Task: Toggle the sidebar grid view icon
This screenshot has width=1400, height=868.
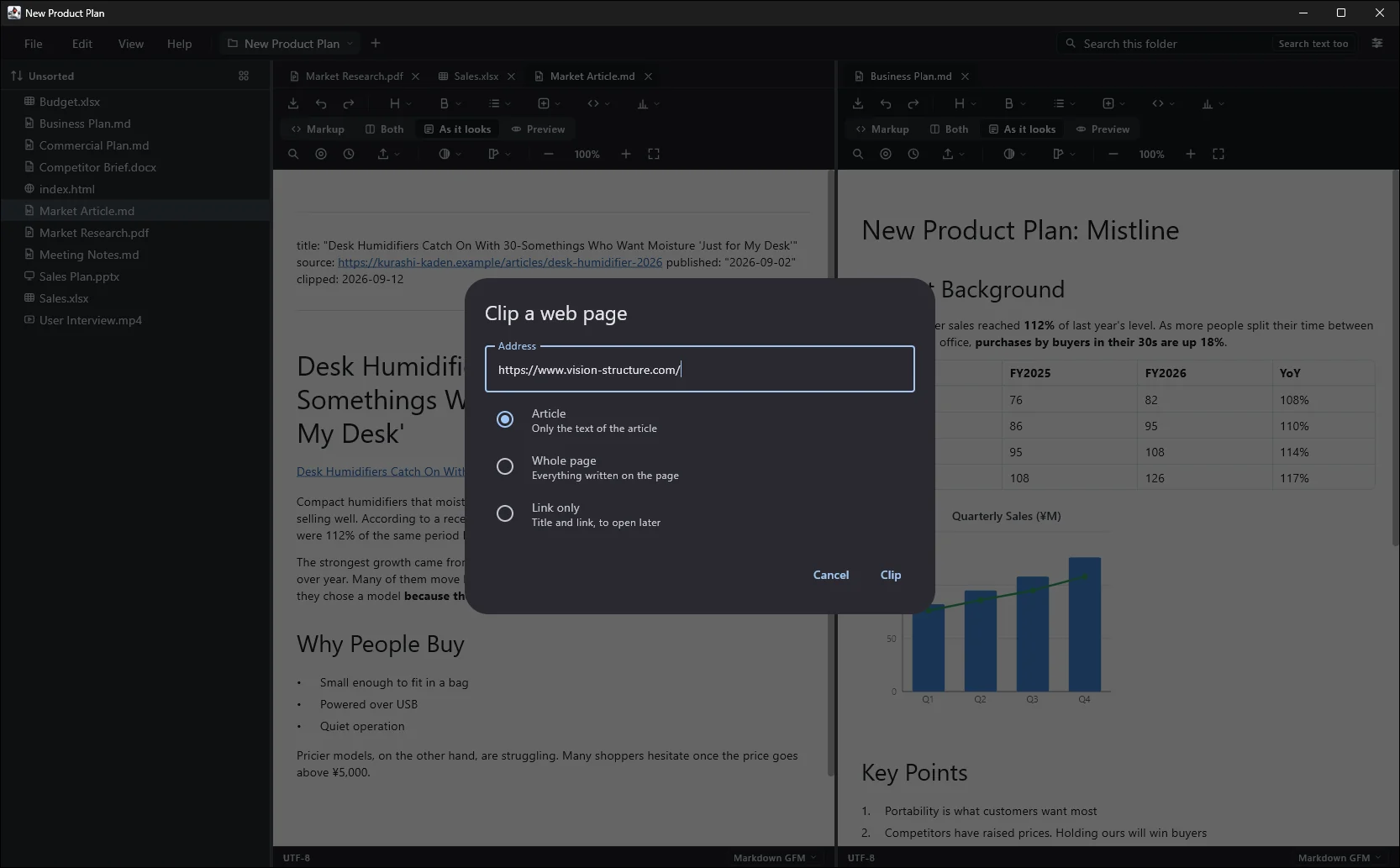Action: [x=244, y=76]
